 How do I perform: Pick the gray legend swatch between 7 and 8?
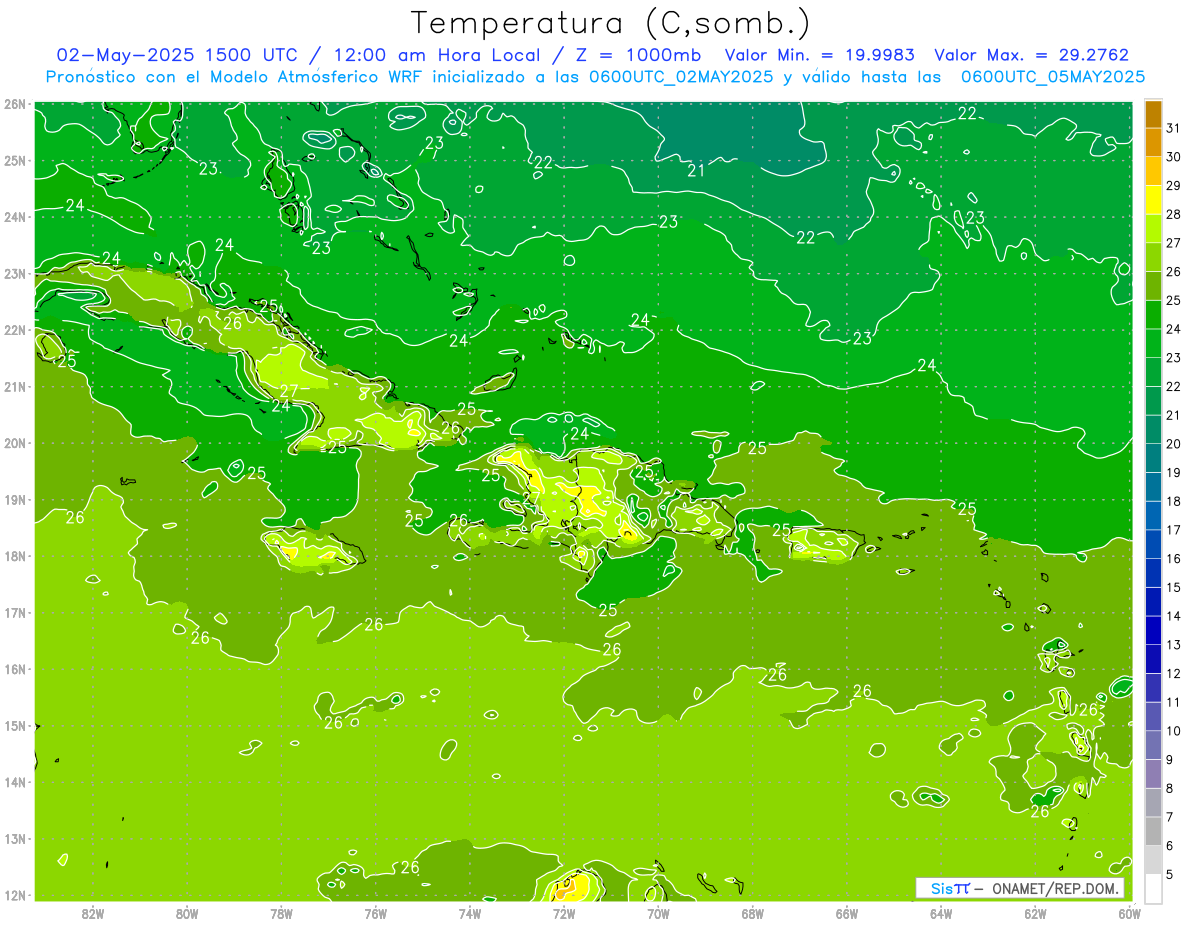(x=1153, y=802)
